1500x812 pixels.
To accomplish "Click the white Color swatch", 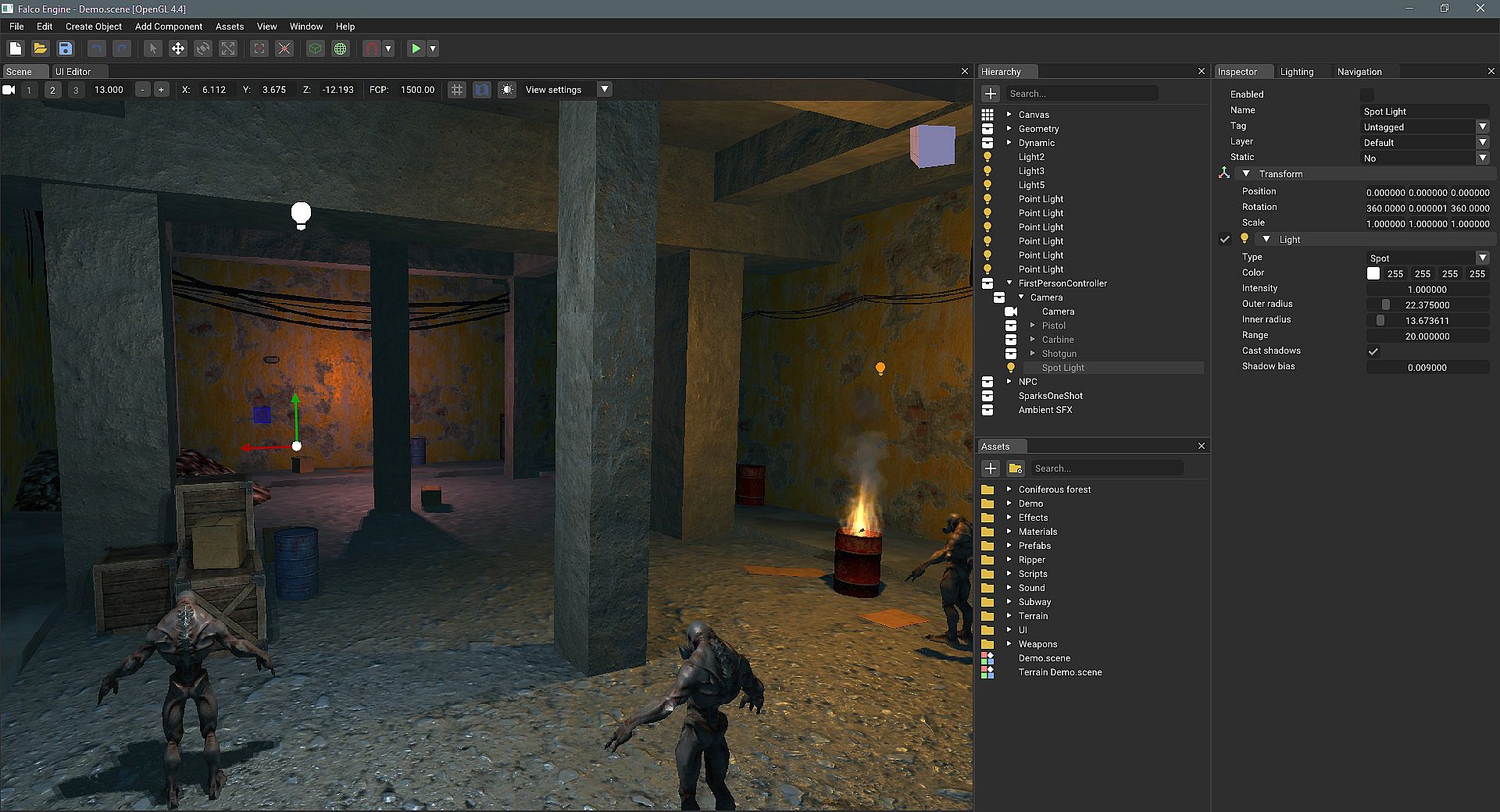I will 1373,273.
